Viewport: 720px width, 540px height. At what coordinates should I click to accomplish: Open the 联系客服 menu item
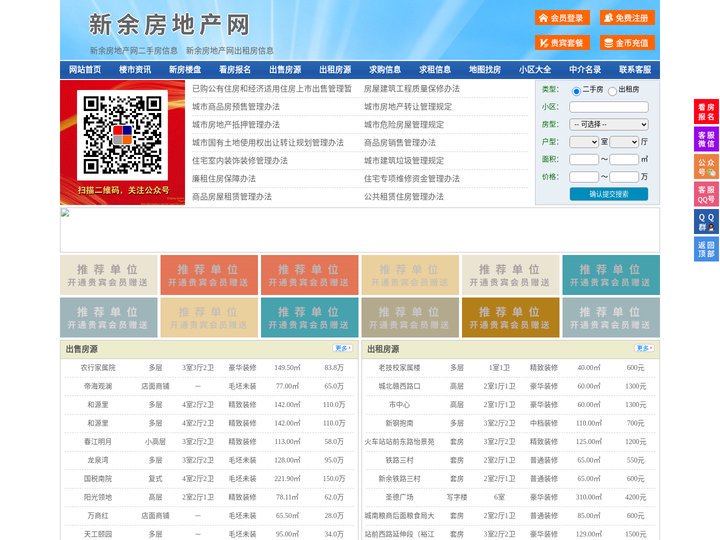[635, 70]
